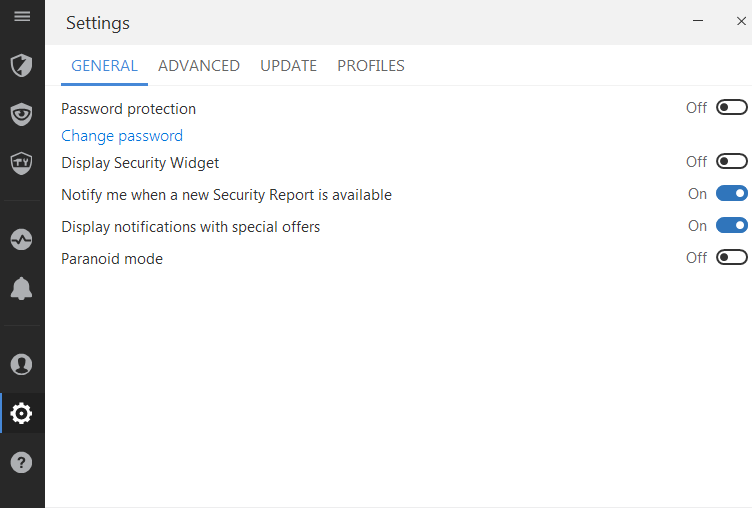Enable Paranoid mode toggle
Image resolution: width=752 pixels, height=508 pixels.
coord(731,258)
